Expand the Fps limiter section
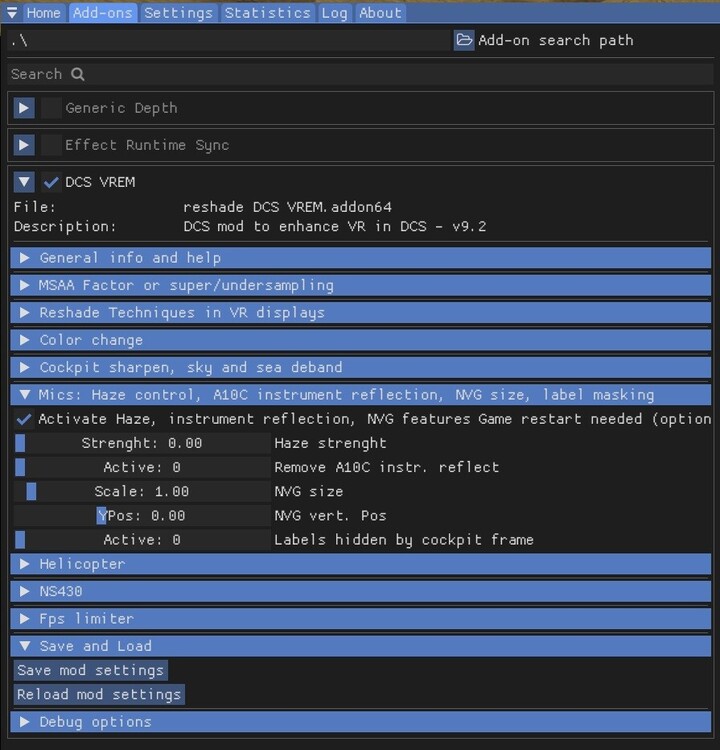Viewport: 720px width, 750px height. tap(25, 619)
